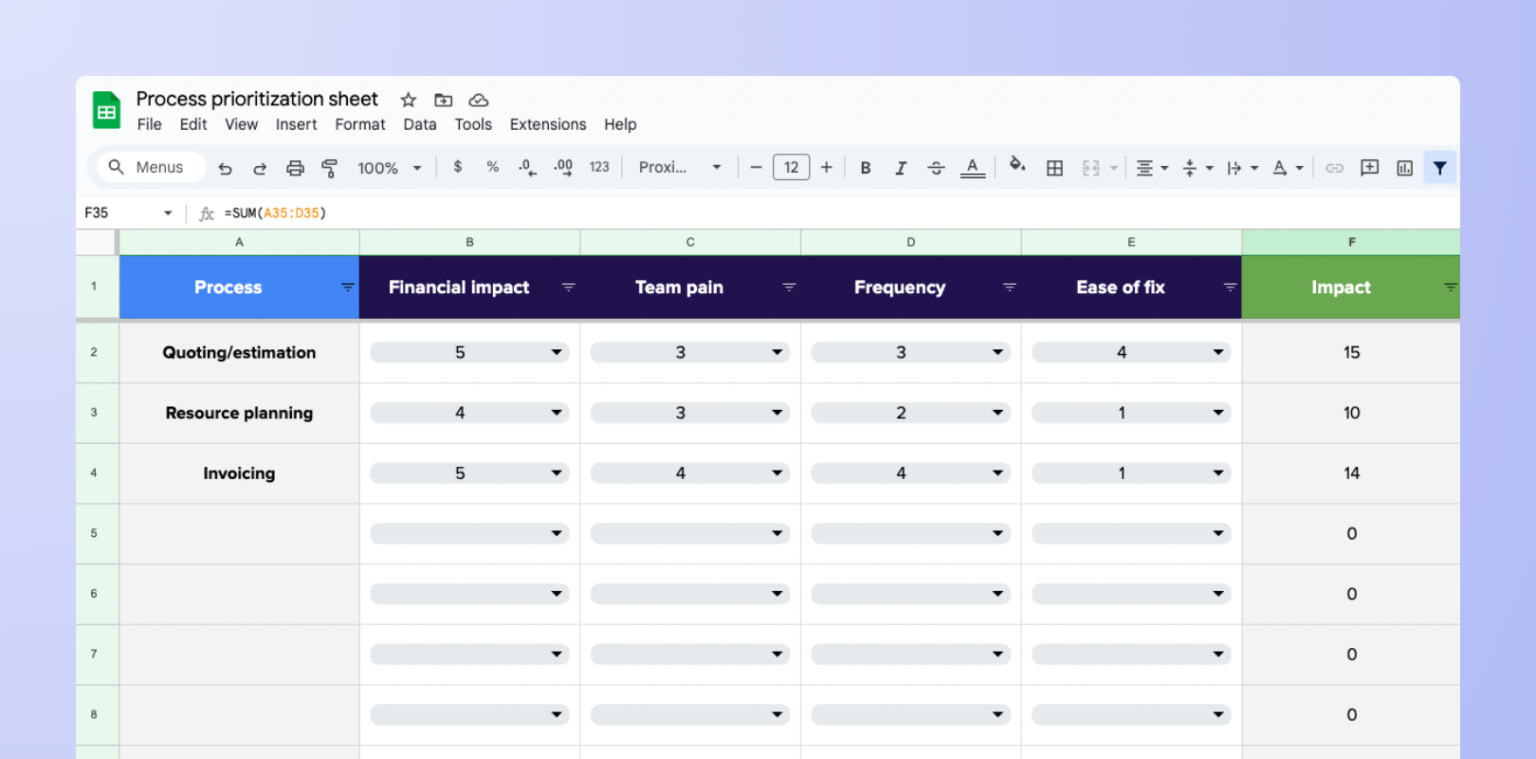Screen dimensions: 1536x759
Task: Click the undo arrow in the toolbar
Action: coord(225,168)
